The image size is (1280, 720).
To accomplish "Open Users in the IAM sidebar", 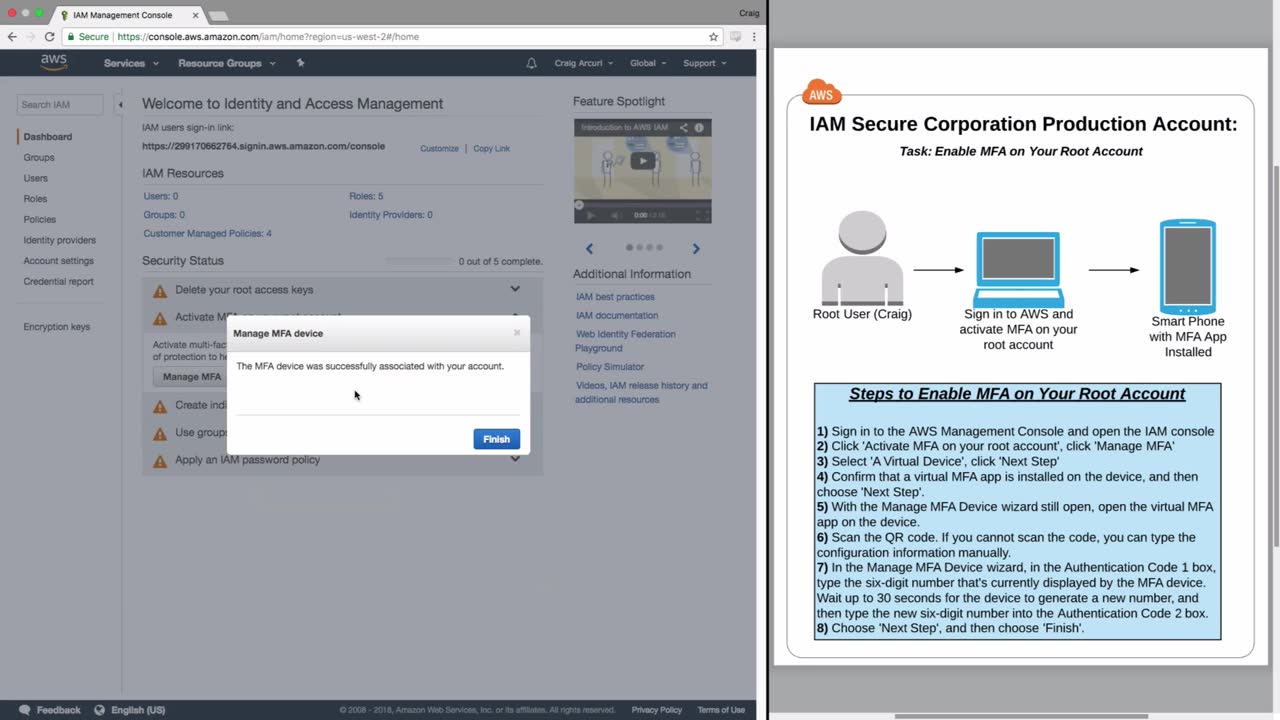I will click(x=36, y=178).
